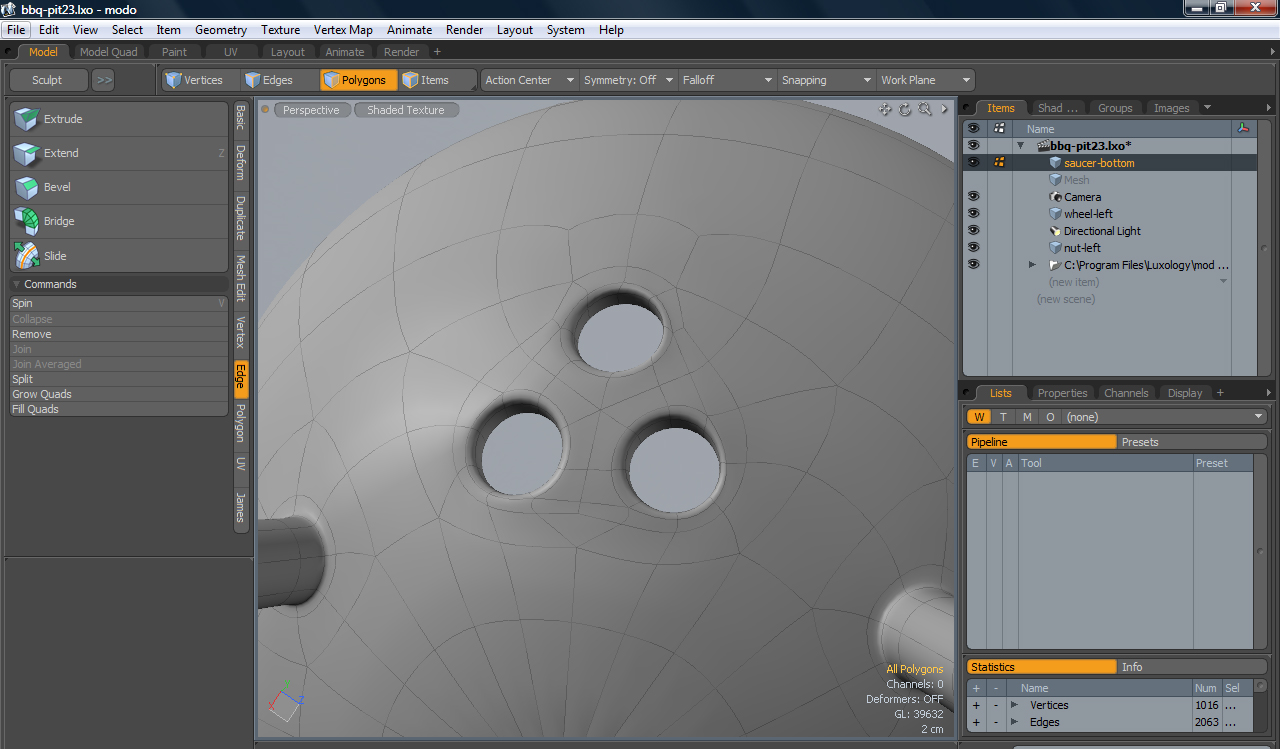The image size is (1280, 749).
Task: Collapse the Commands section
Action: coord(16,284)
